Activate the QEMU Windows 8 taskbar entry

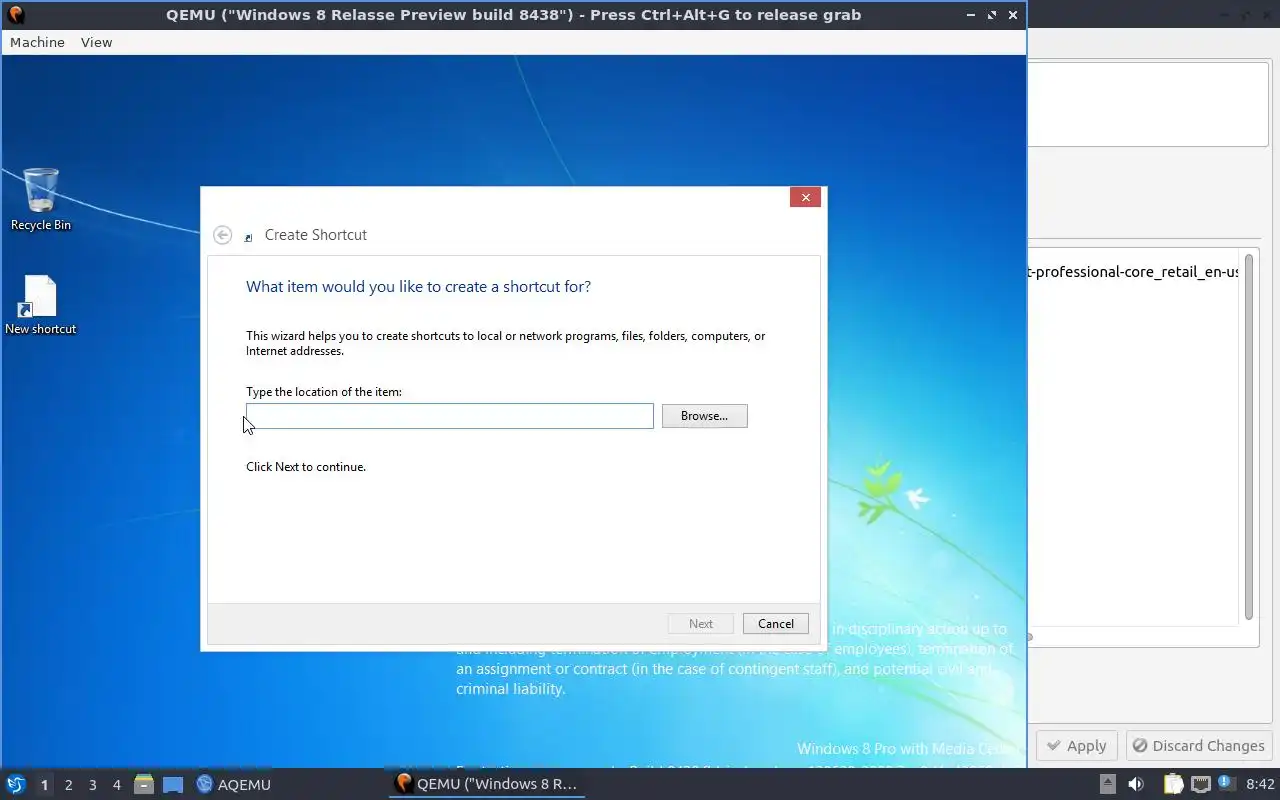coord(487,784)
